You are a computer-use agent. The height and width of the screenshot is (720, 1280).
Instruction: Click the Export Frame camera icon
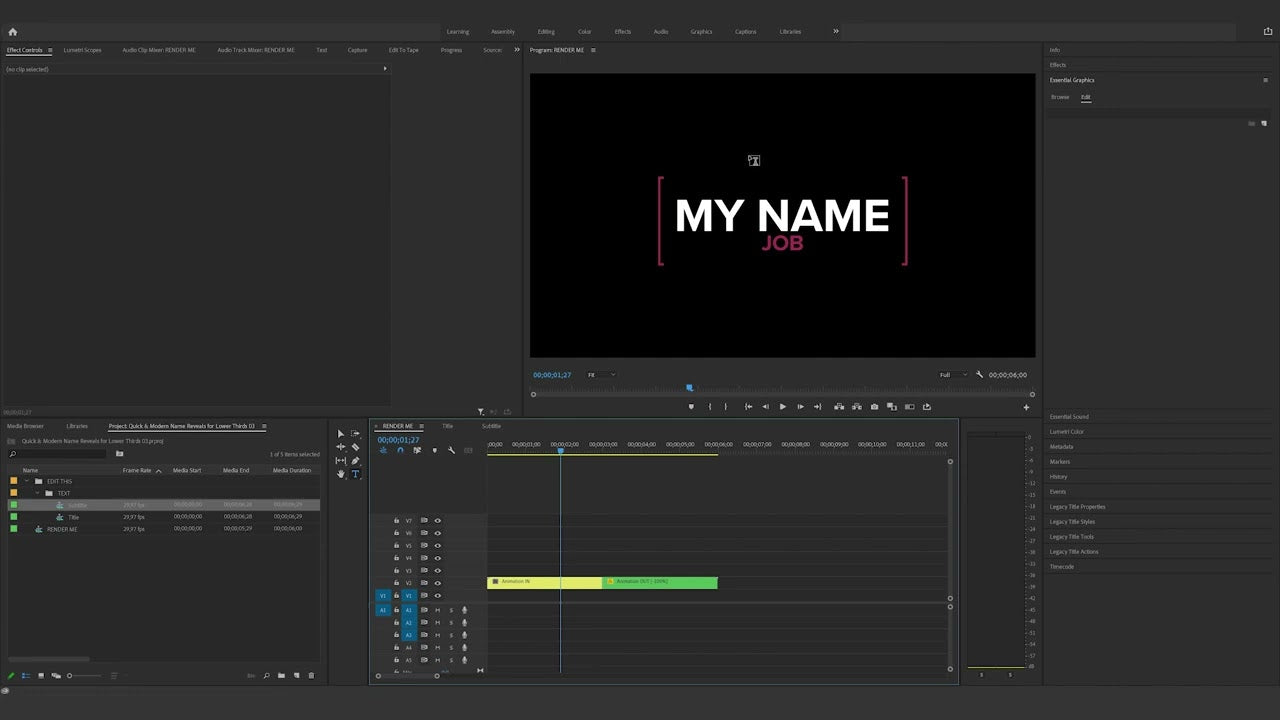point(874,406)
